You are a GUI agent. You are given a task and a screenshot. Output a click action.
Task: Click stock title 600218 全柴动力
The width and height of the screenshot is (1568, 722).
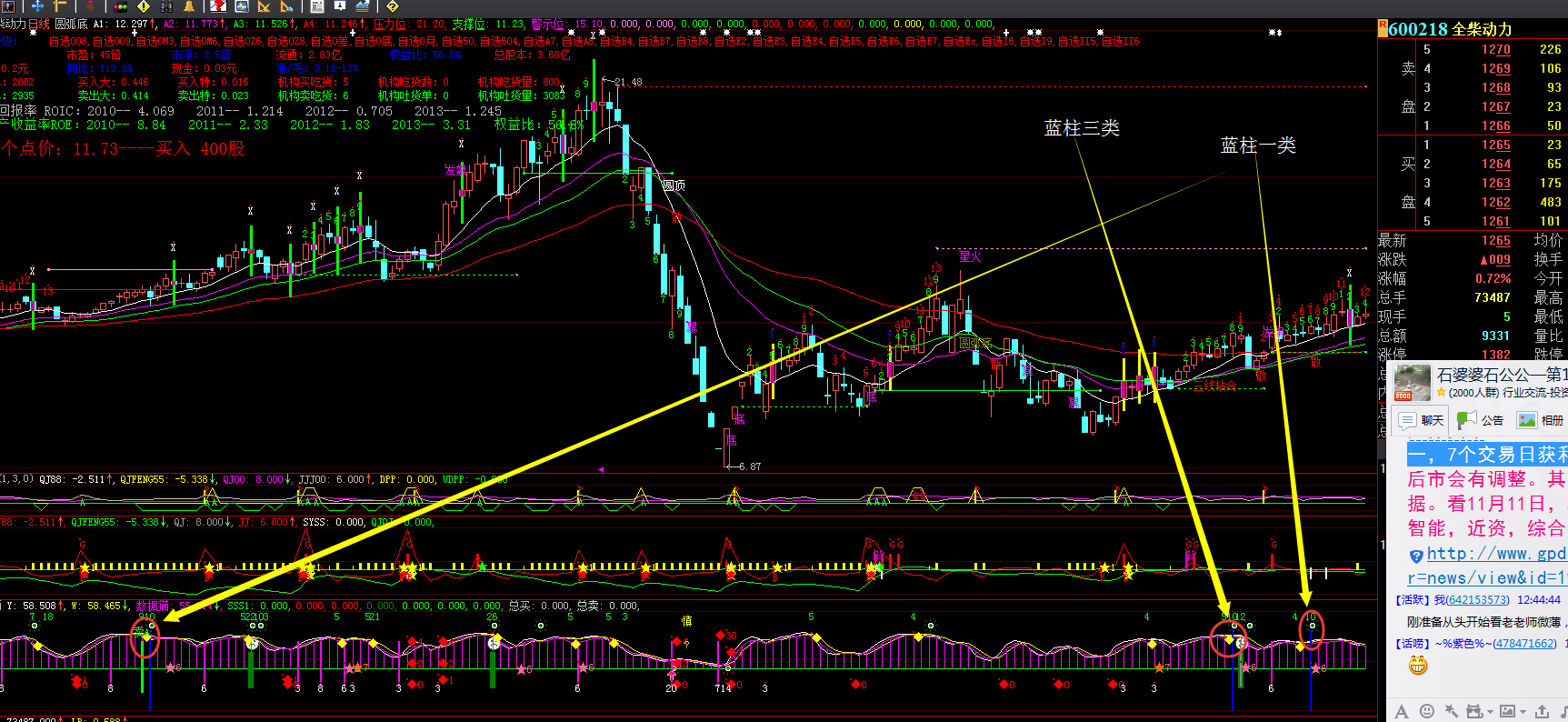point(1450,29)
